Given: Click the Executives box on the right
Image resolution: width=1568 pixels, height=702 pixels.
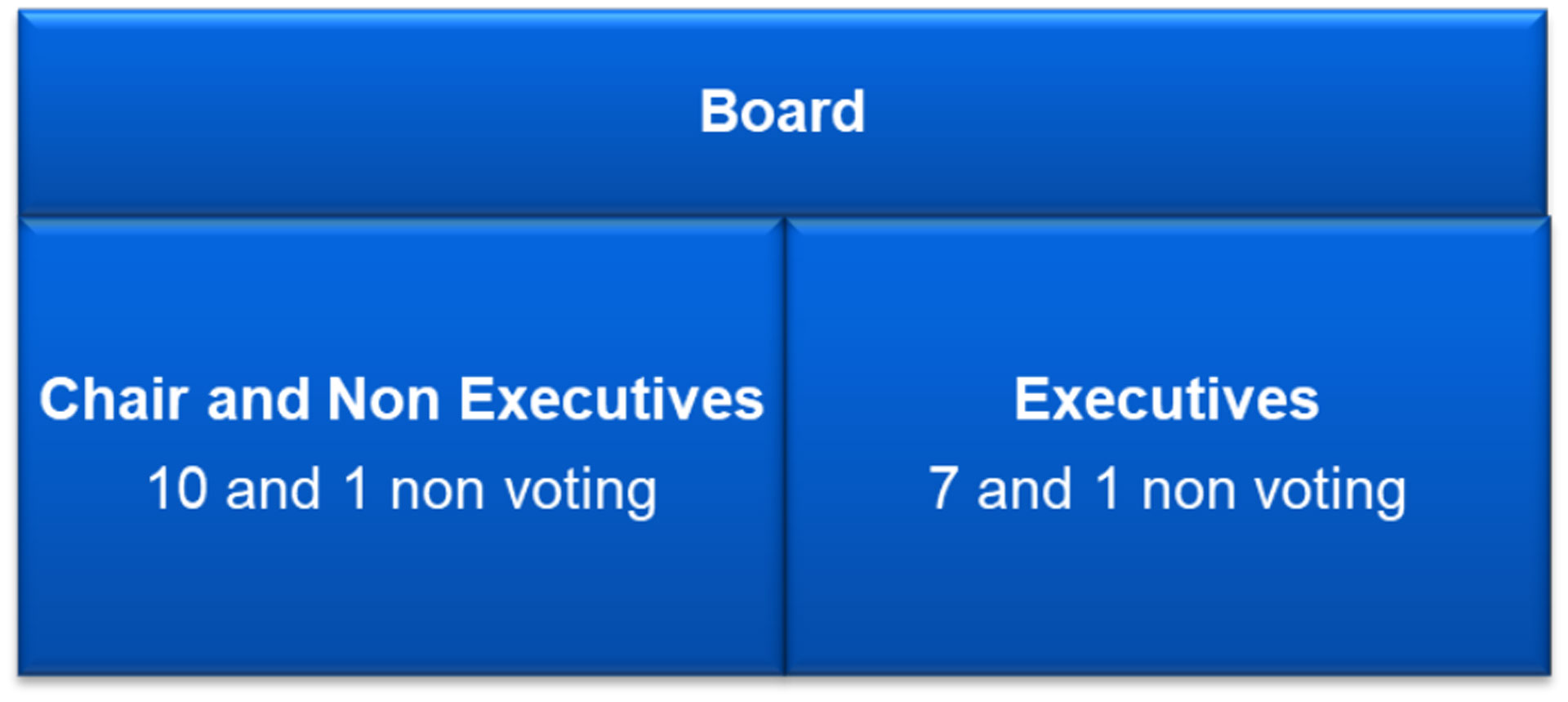Looking at the screenshot, I should 1168,446.
